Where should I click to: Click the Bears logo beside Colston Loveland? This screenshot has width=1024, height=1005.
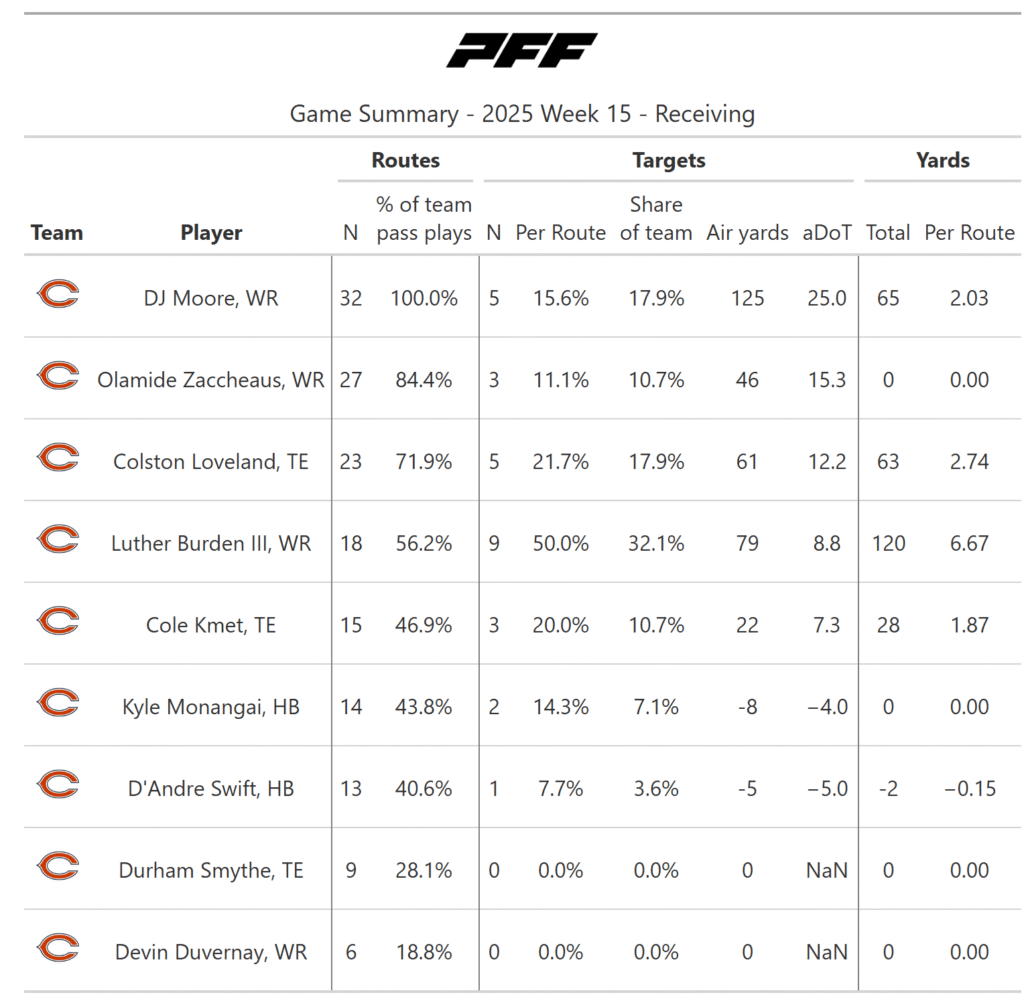coord(57,458)
